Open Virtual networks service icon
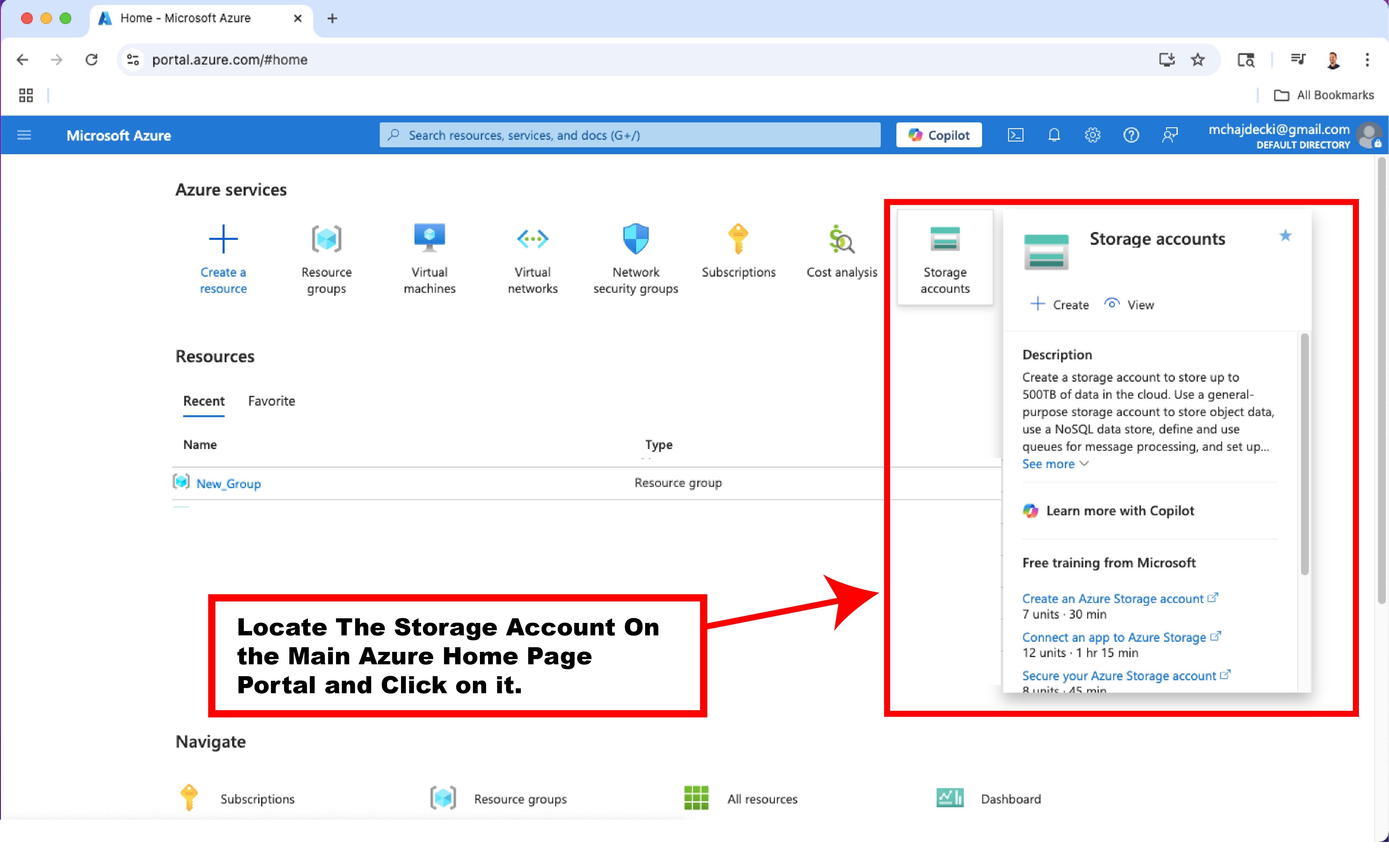 [533, 239]
